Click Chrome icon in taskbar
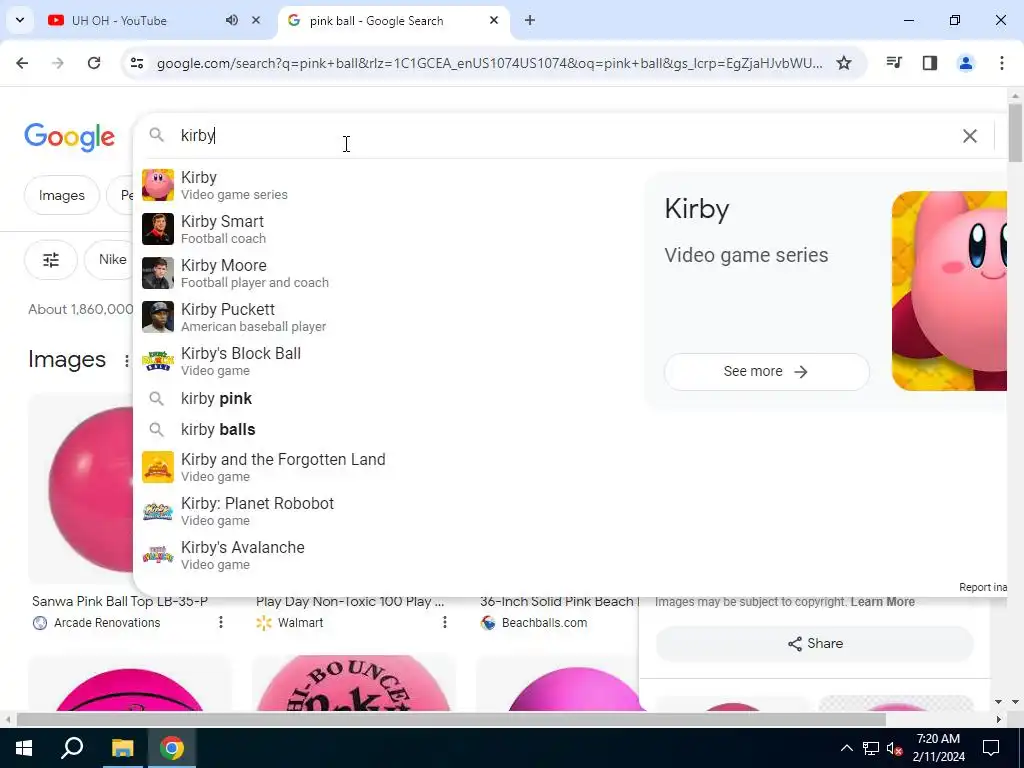1024x768 pixels. pos(172,748)
